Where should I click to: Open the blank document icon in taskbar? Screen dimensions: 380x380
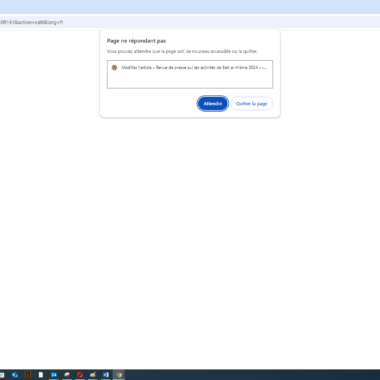pyautogui.click(x=41, y=375)
